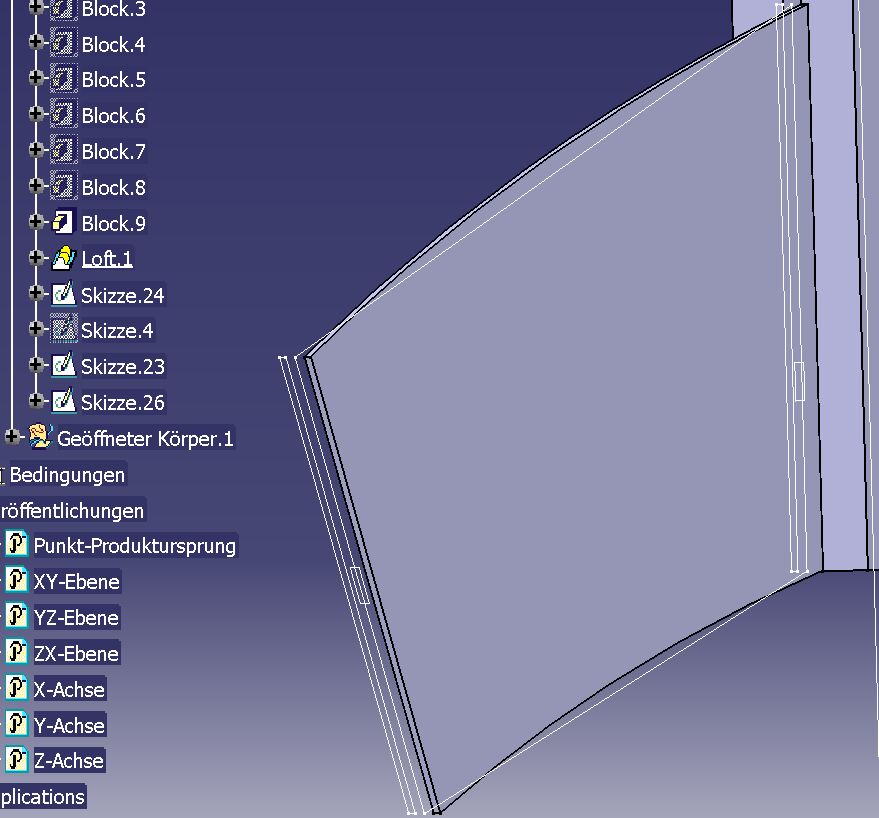Select Block.3 label in the tree
The image size is (879, 818).
[114, 9]
